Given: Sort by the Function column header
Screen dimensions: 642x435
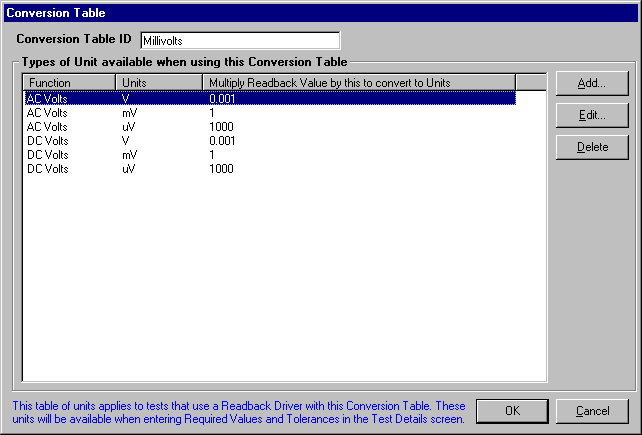Looking at the screenshot, I should pyautogui.click(x=70, y=82).
